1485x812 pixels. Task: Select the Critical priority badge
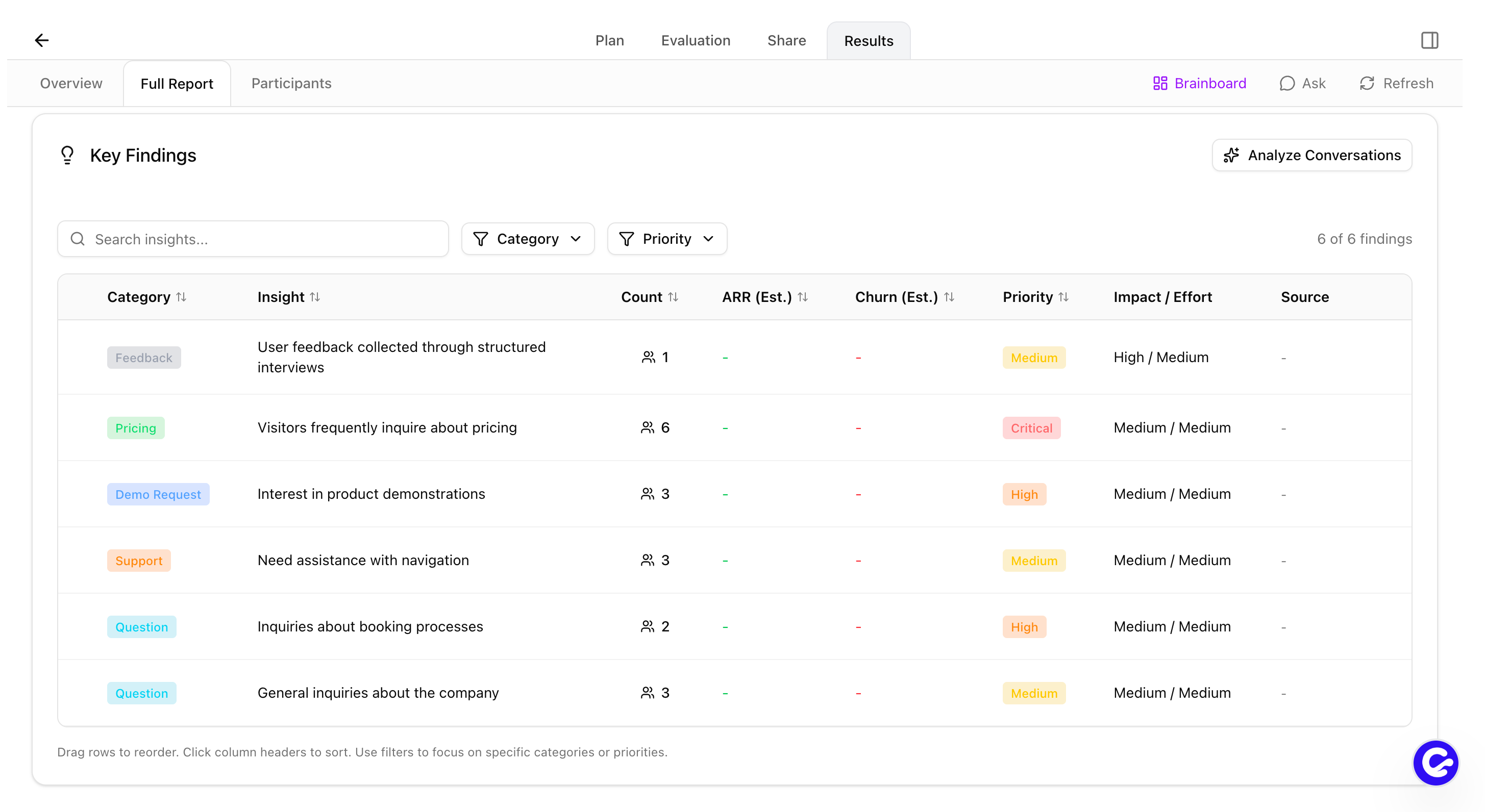1031,427
